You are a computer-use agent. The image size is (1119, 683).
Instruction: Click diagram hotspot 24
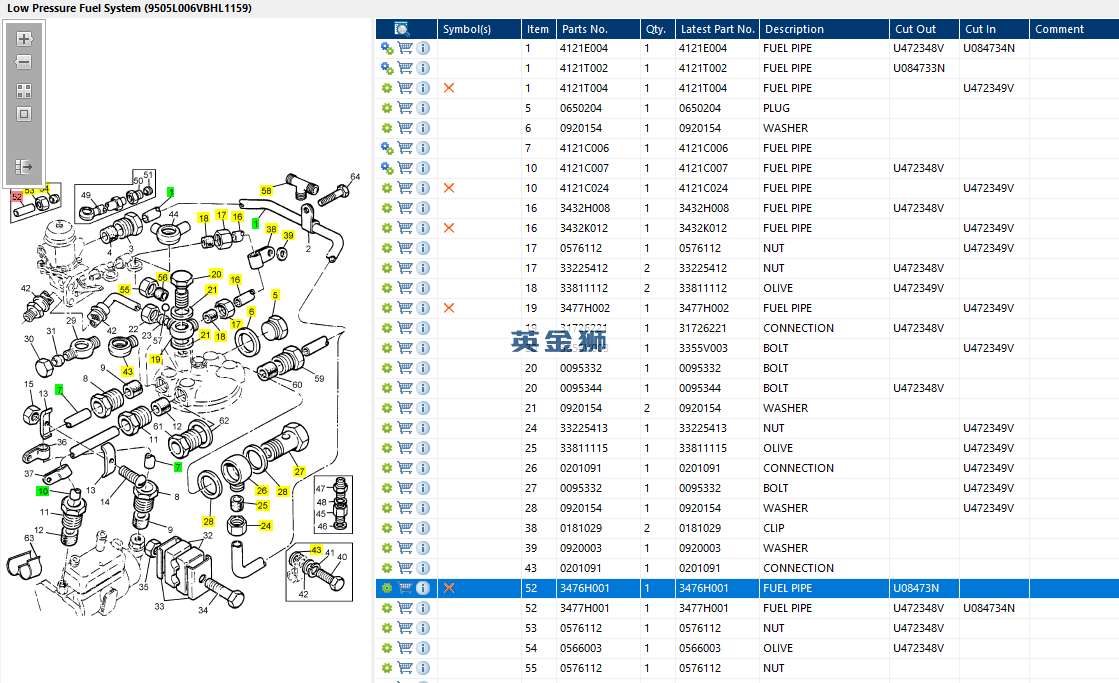pyautogui.click(x=265, y=526)
